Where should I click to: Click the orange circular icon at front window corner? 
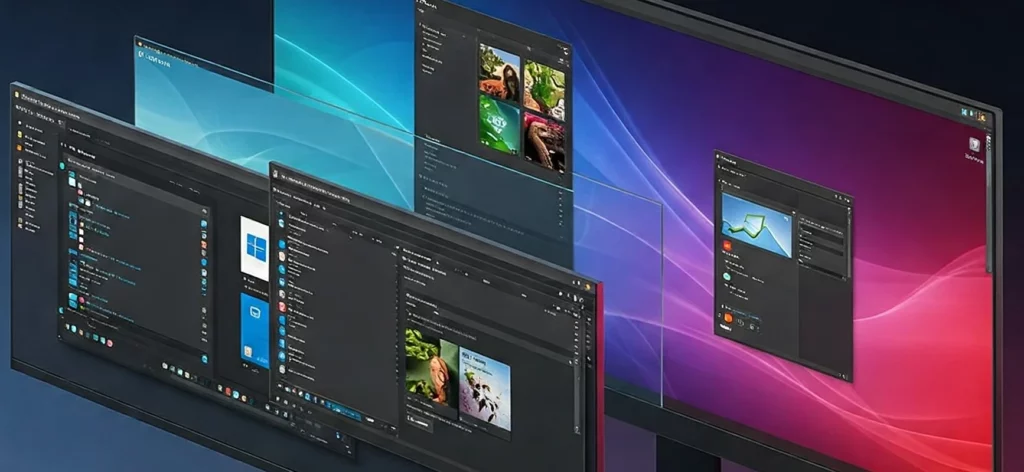[588, 287]
